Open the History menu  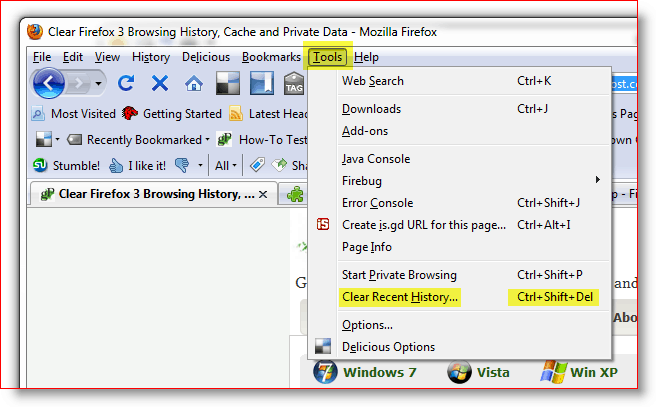tap(151, 57)
